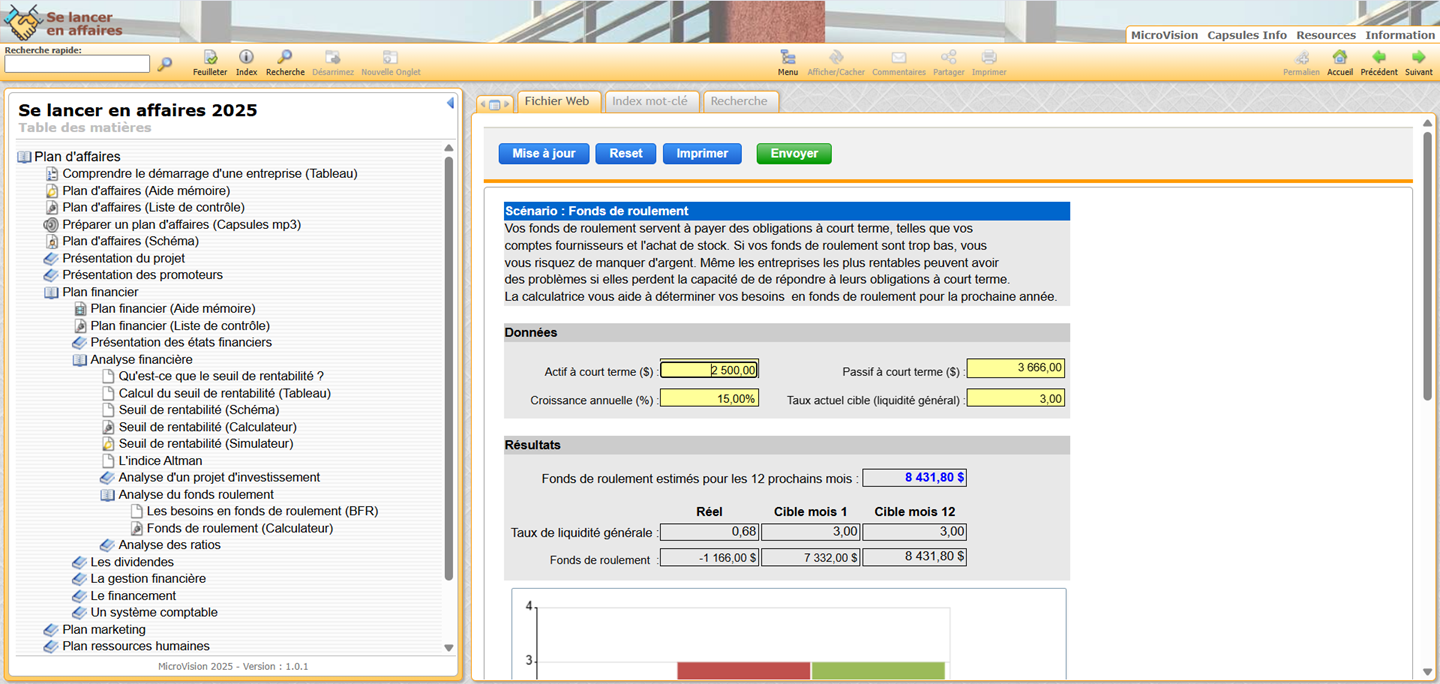This screenshot has width=1440, height=684.
Task: Collapse the Plan d'affaires tree node
Action: [x=25, y=157]
